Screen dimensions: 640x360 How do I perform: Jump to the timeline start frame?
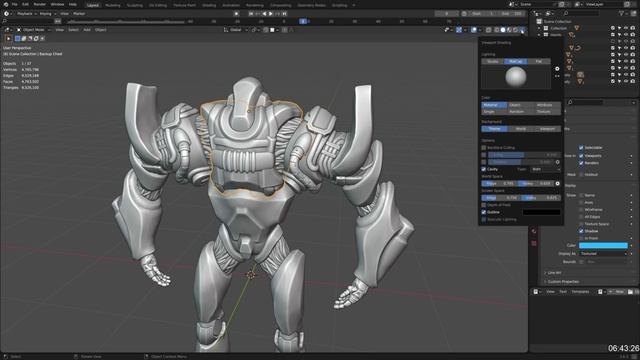pyautogui.click(x=251, y=13)
